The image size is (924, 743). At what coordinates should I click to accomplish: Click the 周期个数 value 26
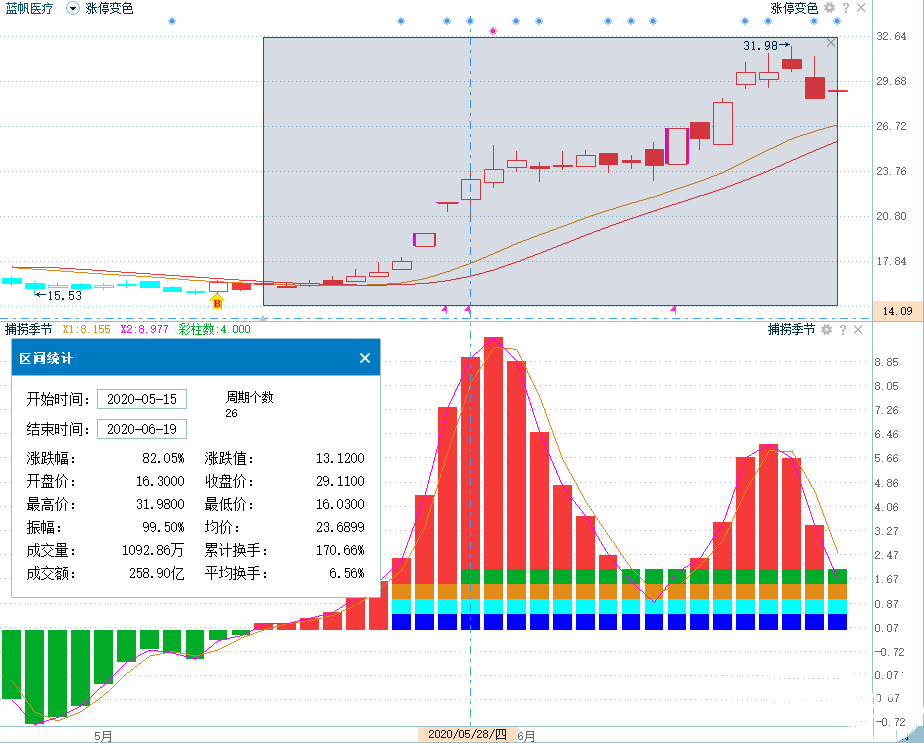[x=232, y=413]
